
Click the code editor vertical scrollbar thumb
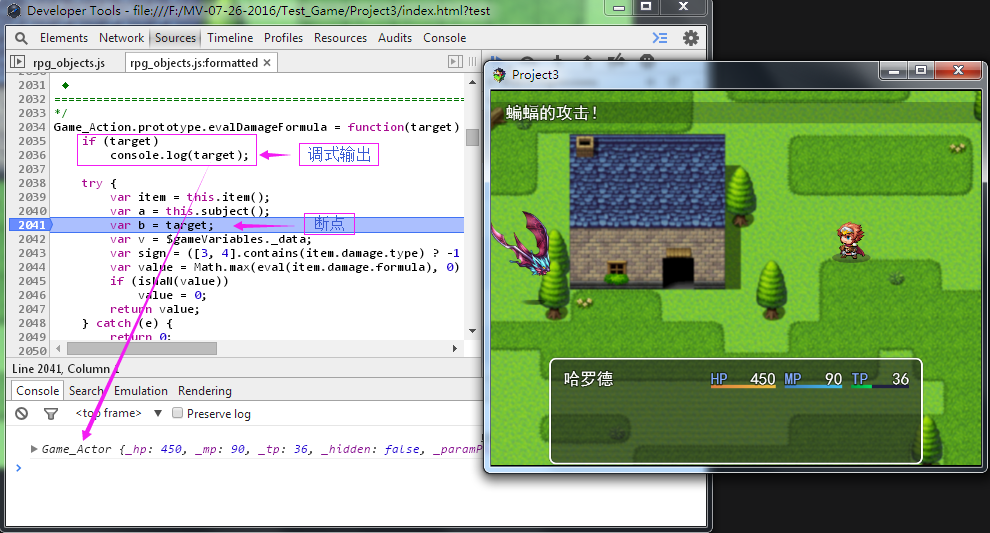point(472,137)
